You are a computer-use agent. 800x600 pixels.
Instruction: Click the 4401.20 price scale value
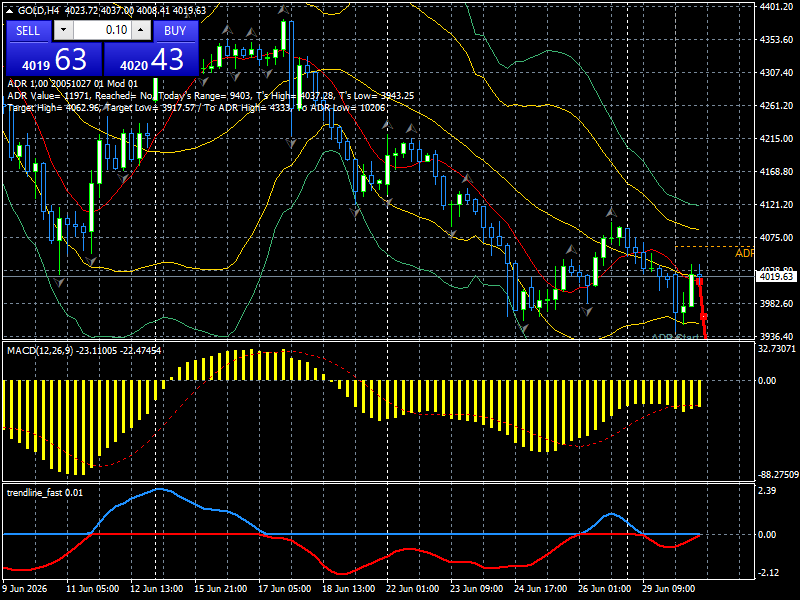pyautogui.click(x=776, y=7)
